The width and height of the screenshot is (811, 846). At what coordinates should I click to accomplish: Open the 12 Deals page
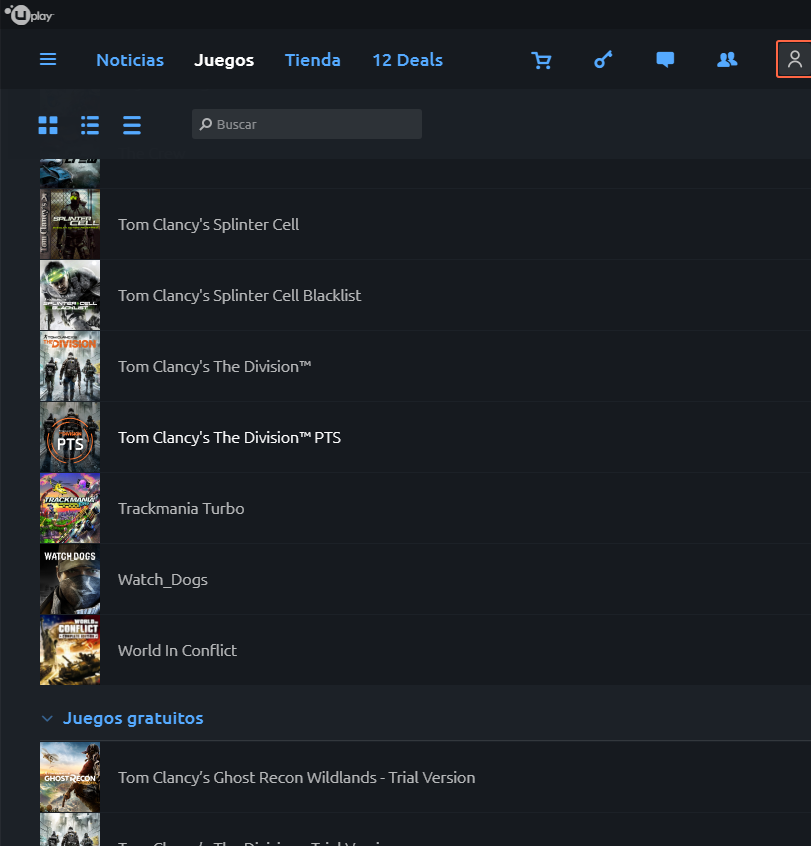(x=407, y=60)
